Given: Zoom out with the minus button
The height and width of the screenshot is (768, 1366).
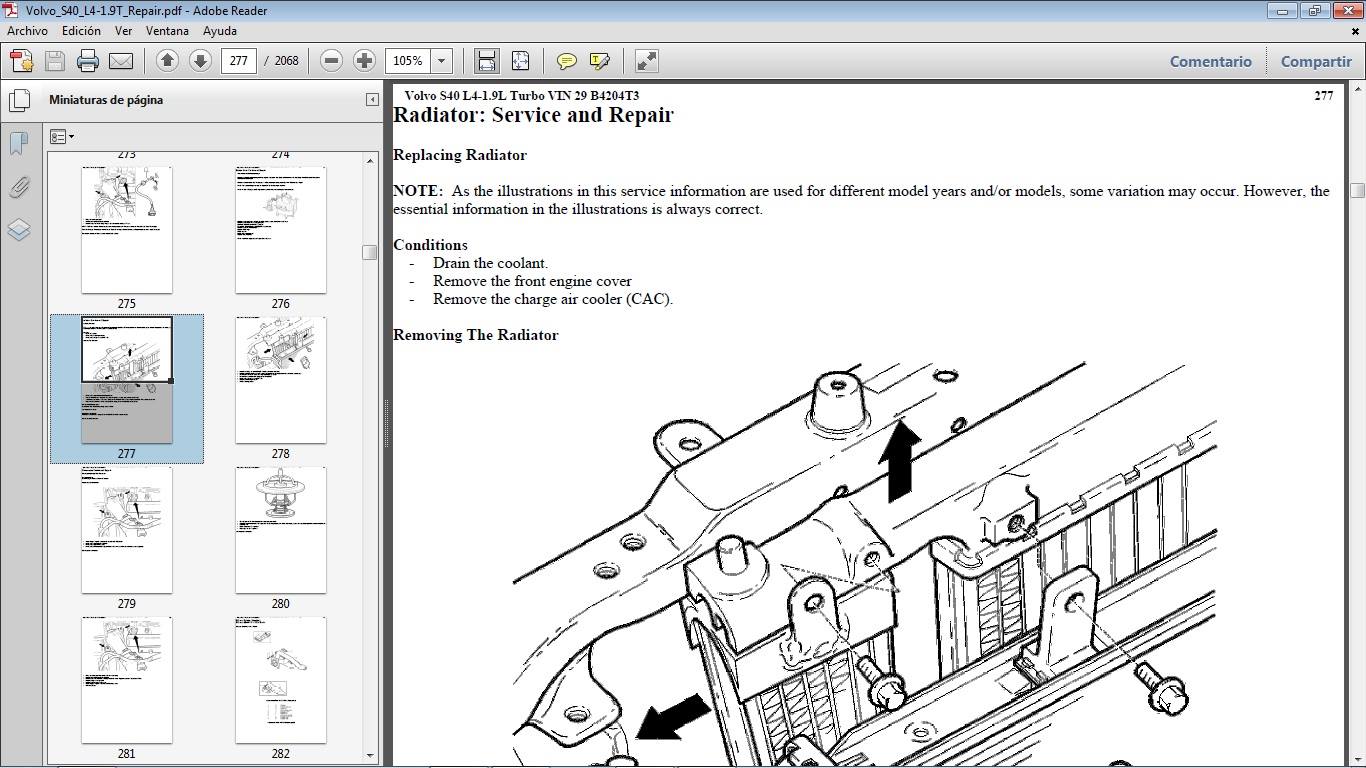Looking at the screenshot, I should point(331,61).
